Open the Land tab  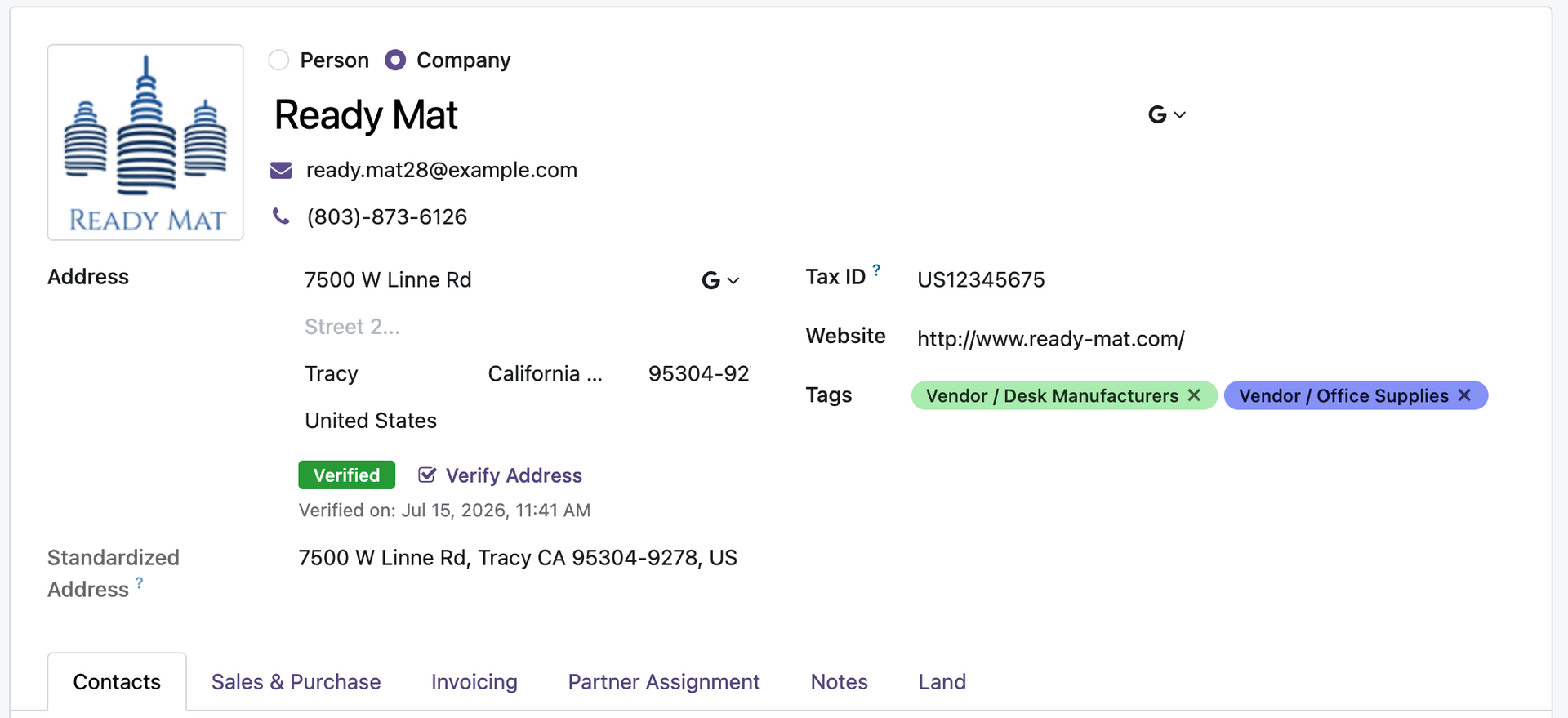click(x=942, y=682)
